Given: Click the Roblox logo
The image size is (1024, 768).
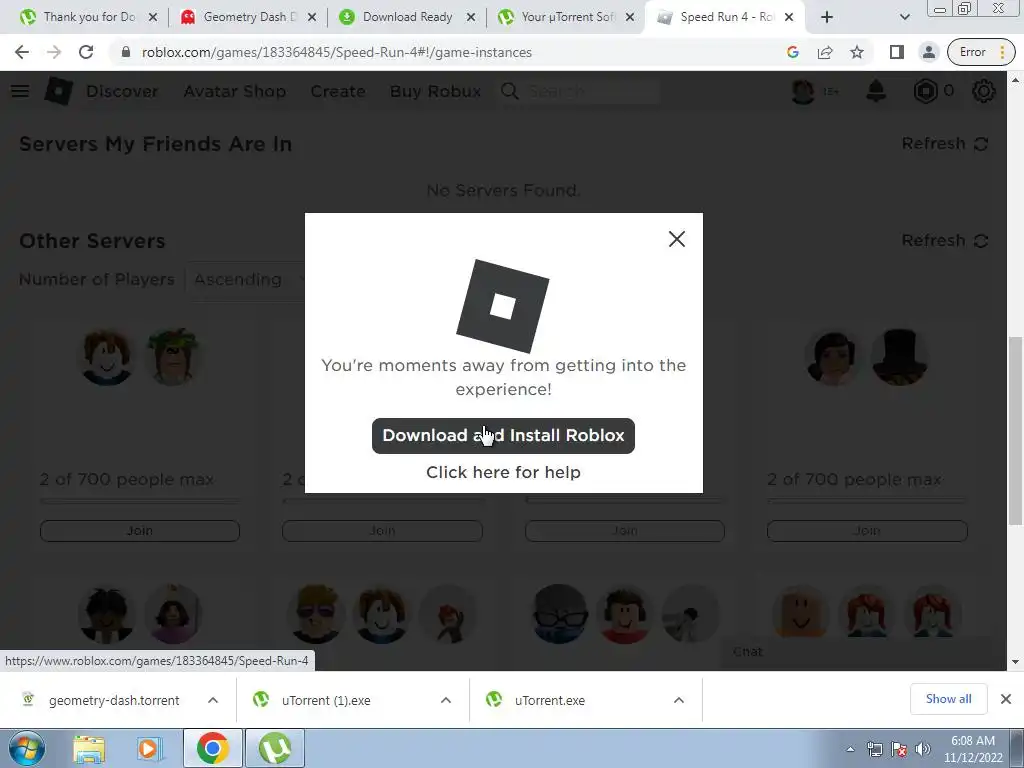Looking at the screenshot, I should (x=58, y=91).
